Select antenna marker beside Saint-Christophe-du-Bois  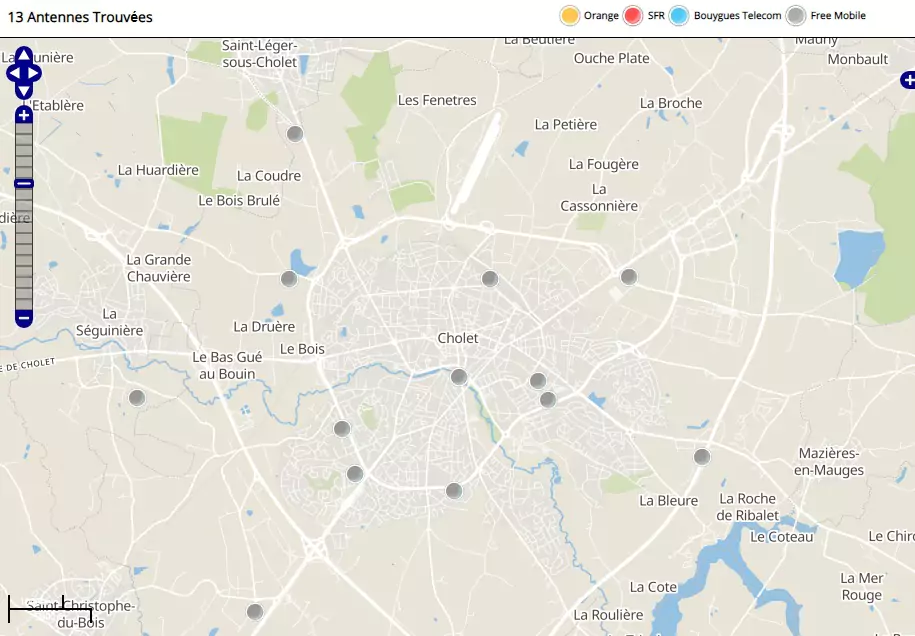point(255,611)
